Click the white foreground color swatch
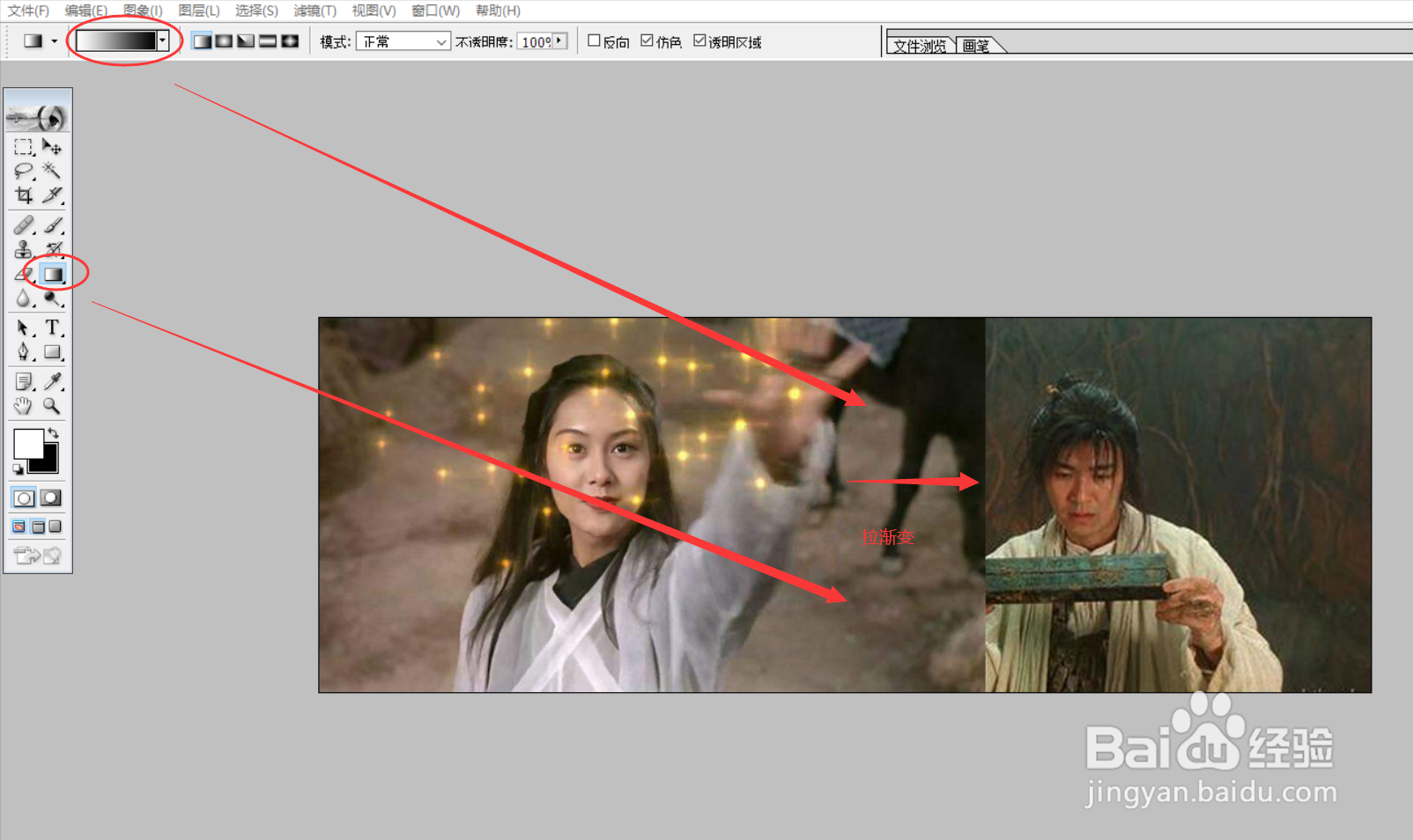The width and height of the screenshot is (1413, 840). 26,442
